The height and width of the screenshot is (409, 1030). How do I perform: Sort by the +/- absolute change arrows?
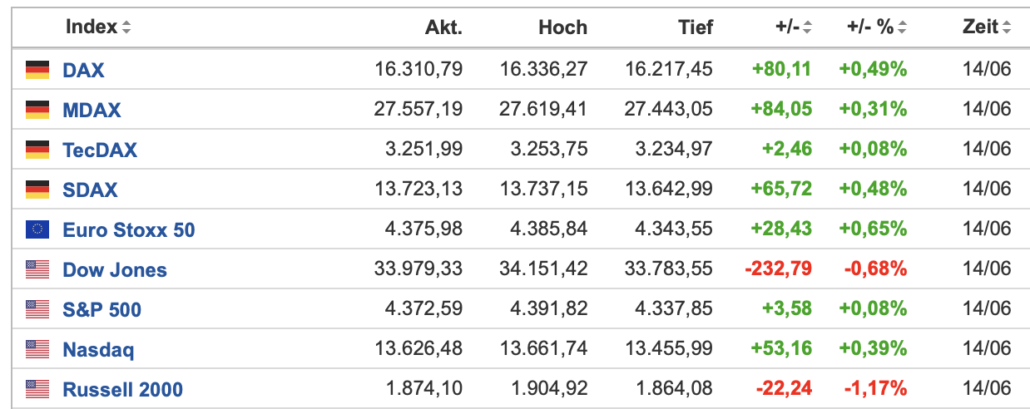(807, 28)
